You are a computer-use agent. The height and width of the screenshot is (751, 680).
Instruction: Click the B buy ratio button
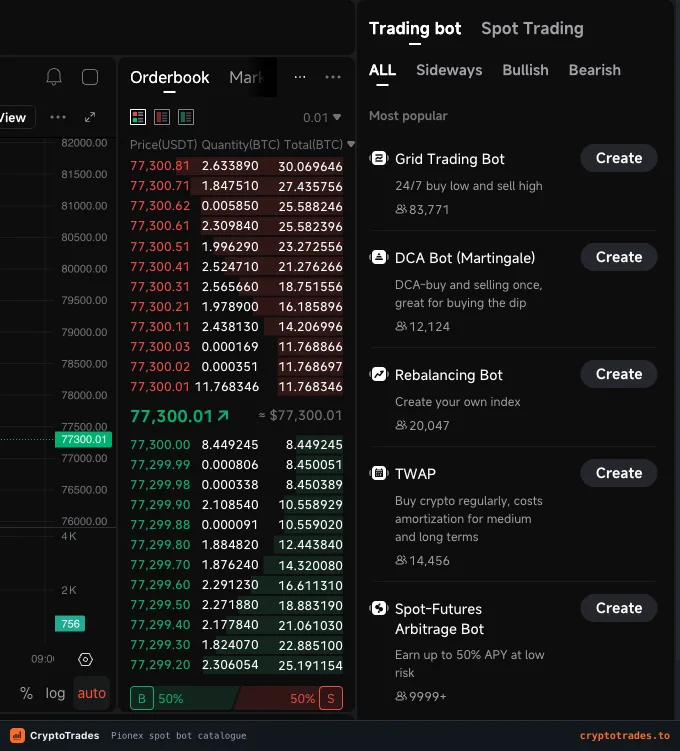pos(142,698)
